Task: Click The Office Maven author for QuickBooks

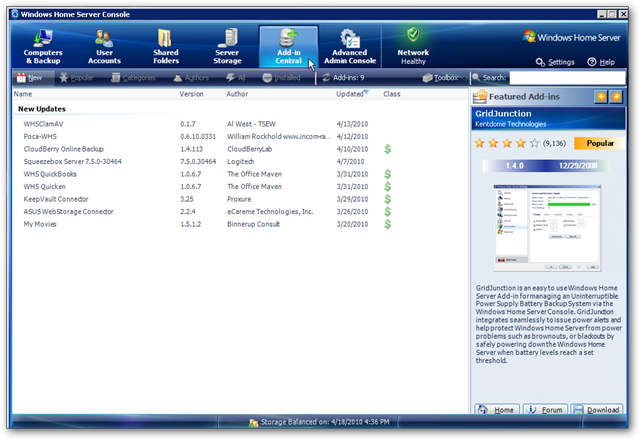Action: click(254, 174)
